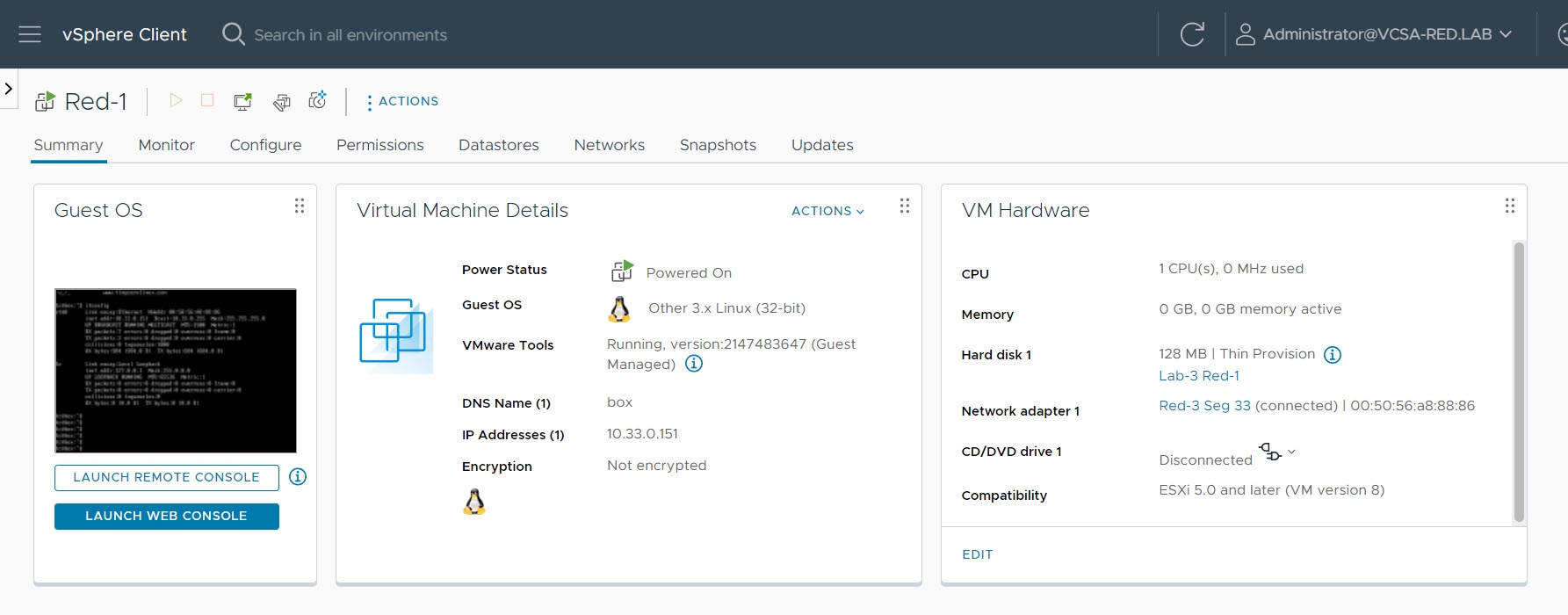Show info about VMware Tools status

(694, 364)
